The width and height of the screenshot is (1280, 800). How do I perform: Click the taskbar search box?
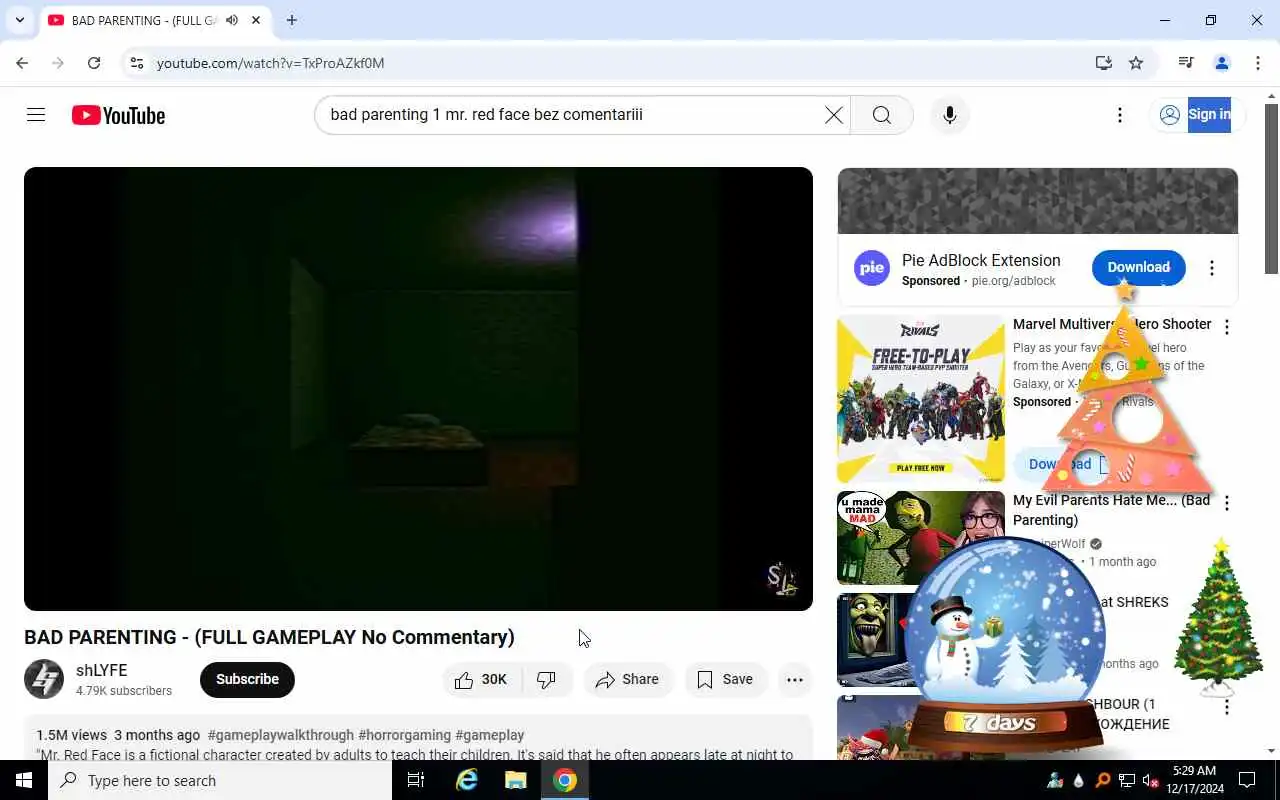tap(220, 780)
